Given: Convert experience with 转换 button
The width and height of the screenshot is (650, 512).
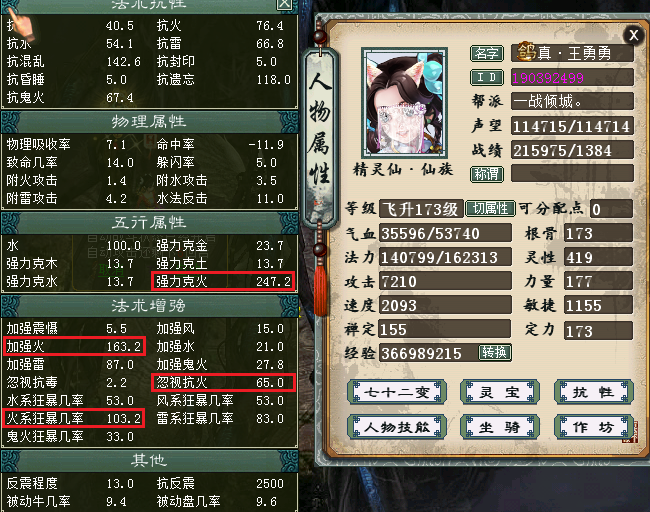Looking at the screenshot, I should (x=495, y=352).
